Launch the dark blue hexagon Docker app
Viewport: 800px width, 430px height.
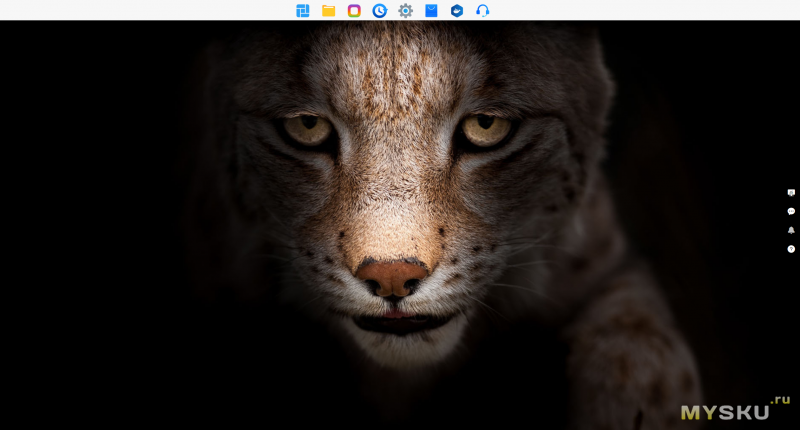pos(457,11)
